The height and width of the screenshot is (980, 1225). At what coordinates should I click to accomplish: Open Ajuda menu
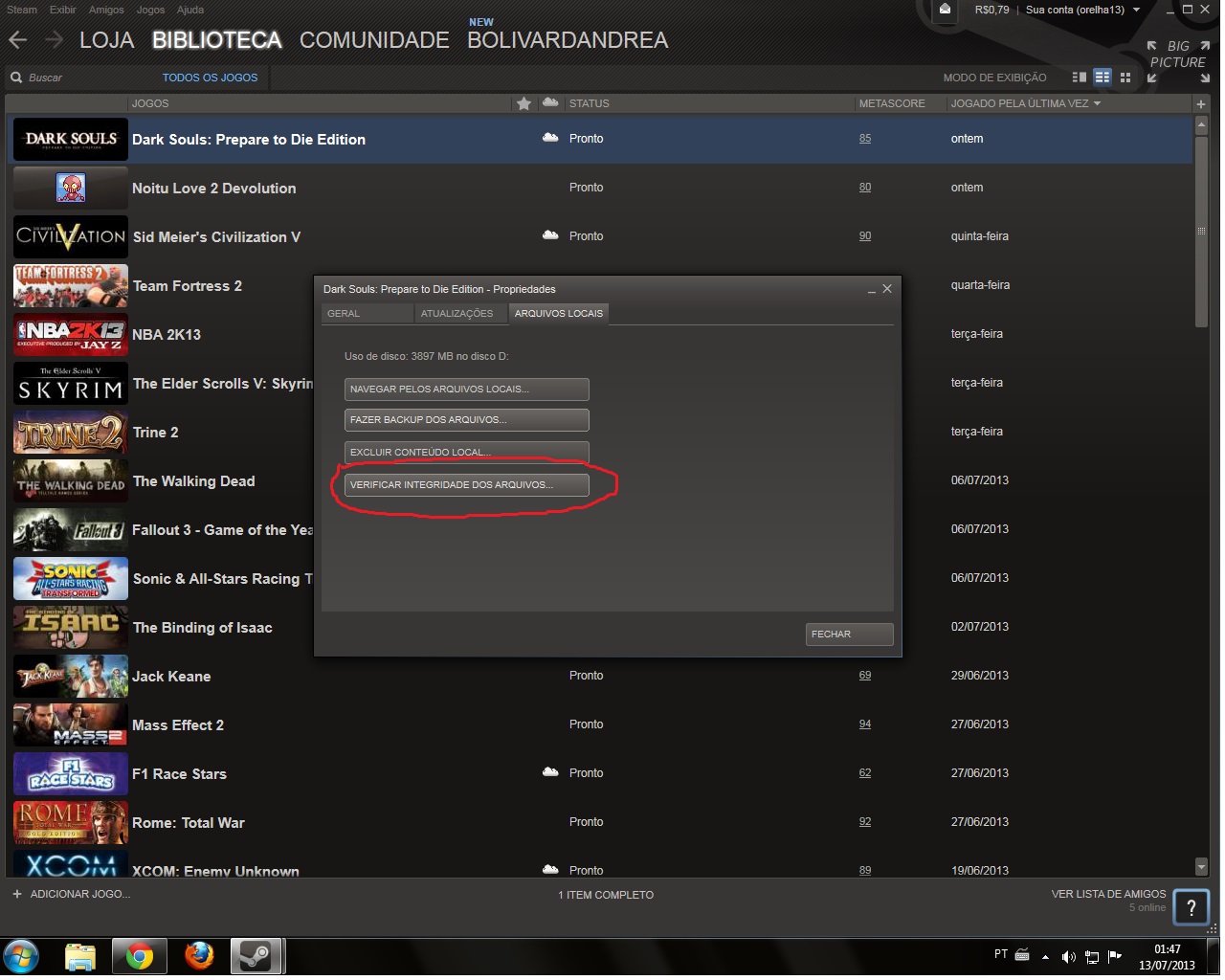point(190,10)
